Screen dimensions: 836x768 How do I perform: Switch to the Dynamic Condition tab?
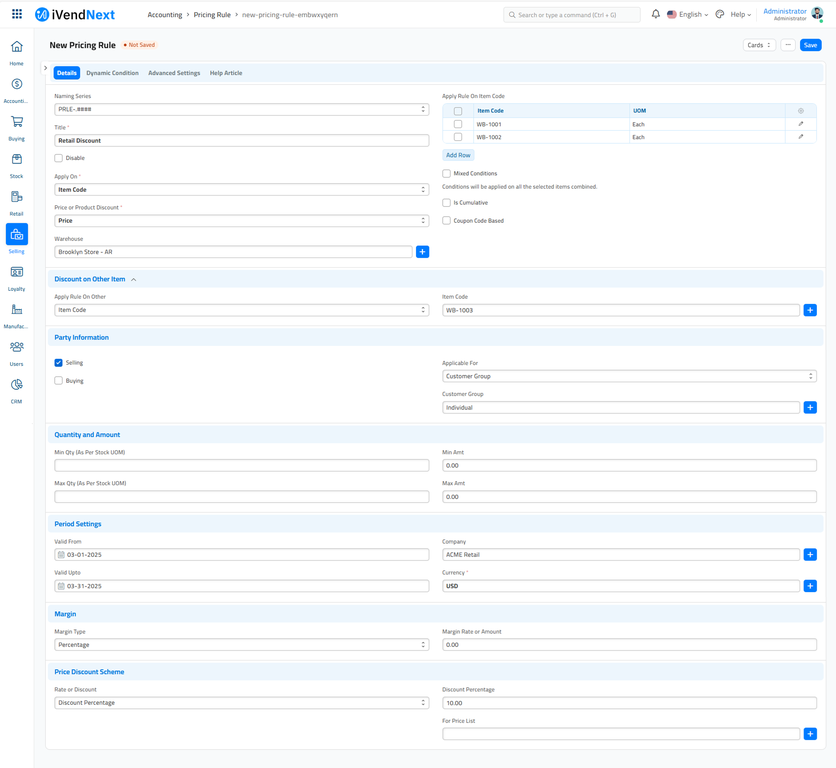coord(112,73)
